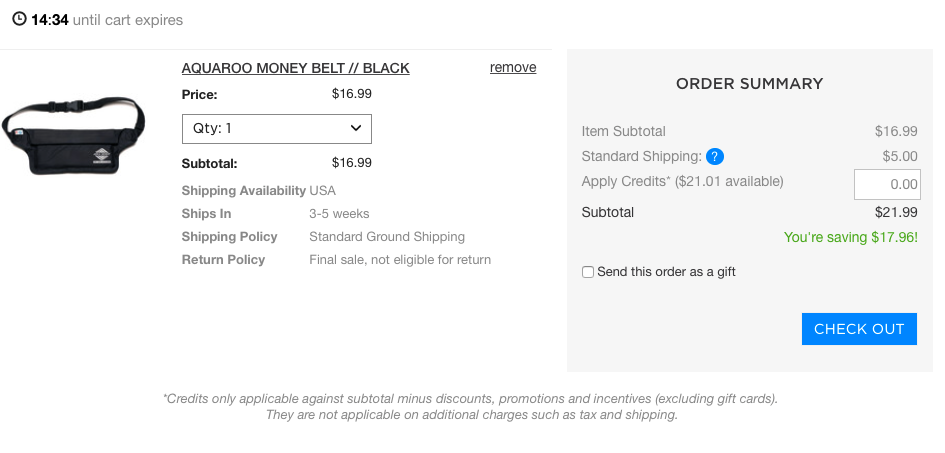Viewport: 945px width, 453px height.
Task: Check the Send this order as a gift box
Action: coord(588,272)
